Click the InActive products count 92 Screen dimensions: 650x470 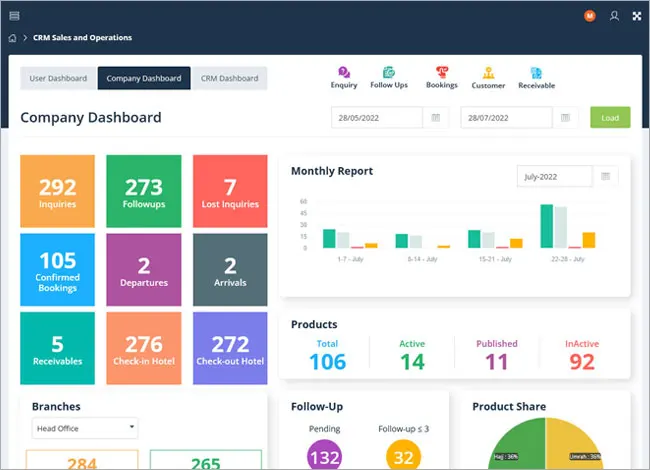(582, 361)
